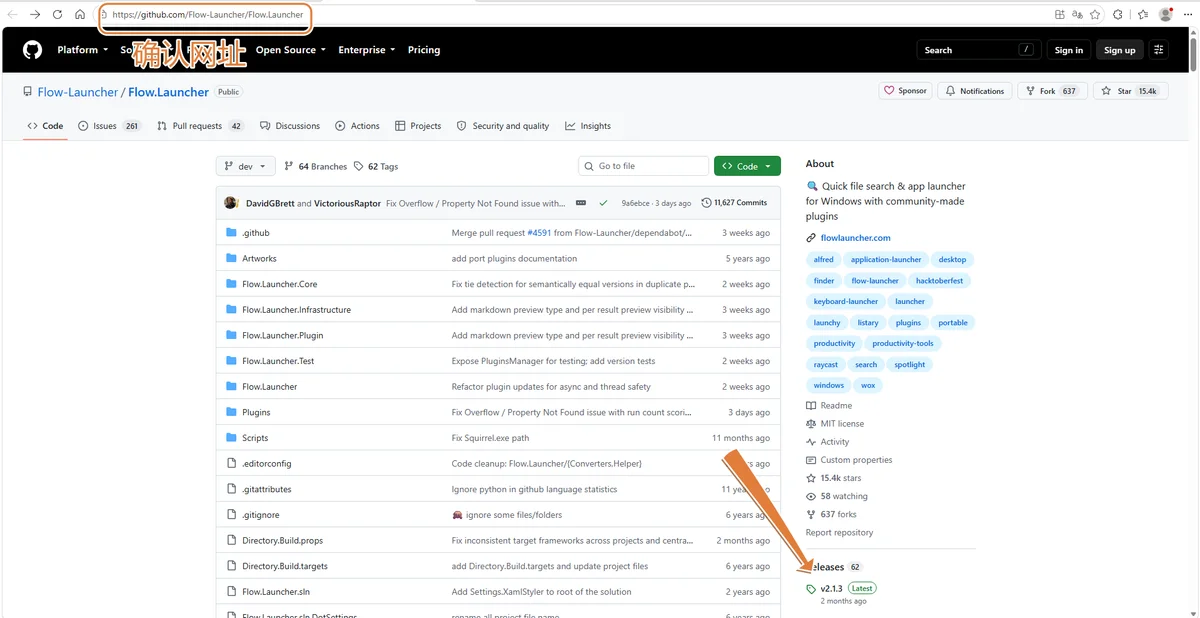Screen dimensions: 1200x618
Task: Go back with the browser back arrow
Action: pos(13,15)
